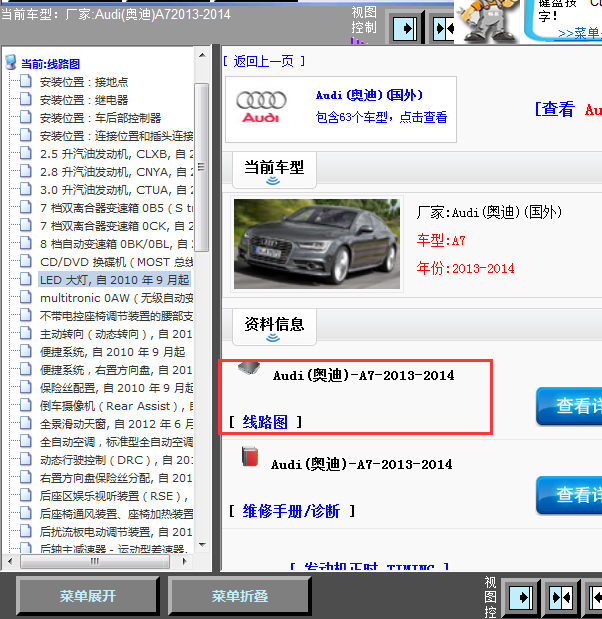The image size is (602, 619).
Task: Click the Audi (奥迪)(国外) brand link
Action: coord(369,95)
